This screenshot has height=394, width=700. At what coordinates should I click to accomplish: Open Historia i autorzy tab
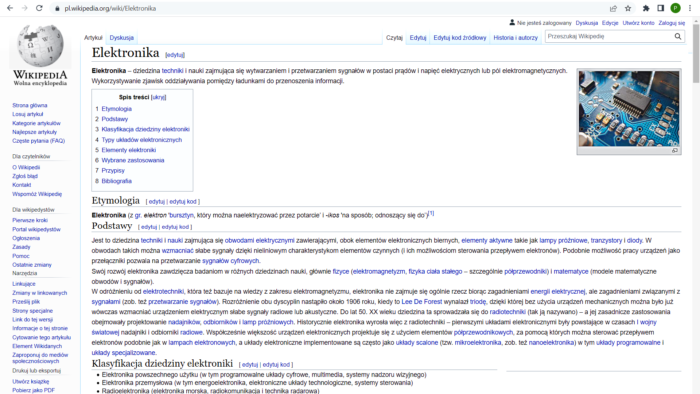pos(516,38)
